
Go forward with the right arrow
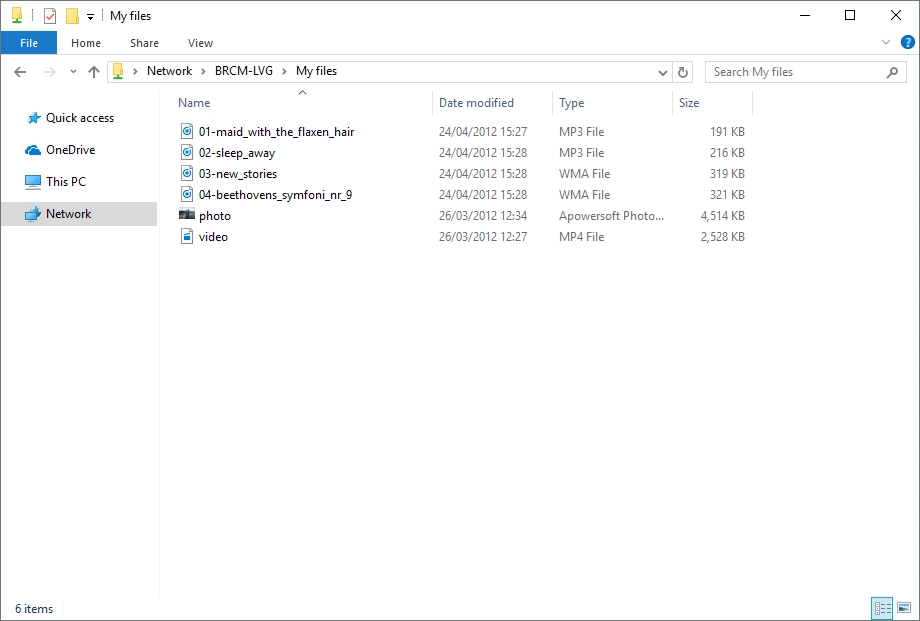(50, 72)
